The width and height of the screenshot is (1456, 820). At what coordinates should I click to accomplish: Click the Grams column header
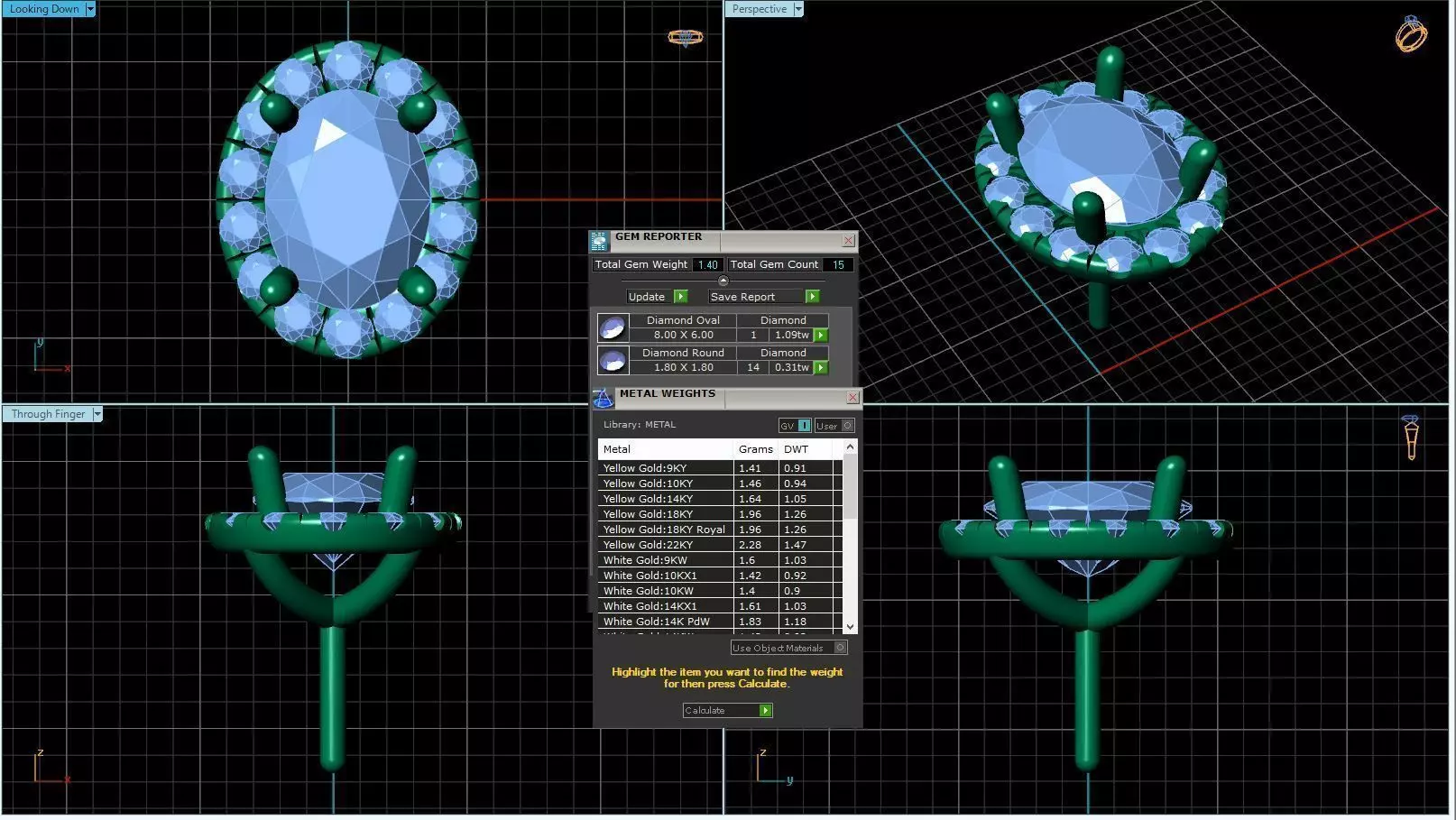pos(756,449)
